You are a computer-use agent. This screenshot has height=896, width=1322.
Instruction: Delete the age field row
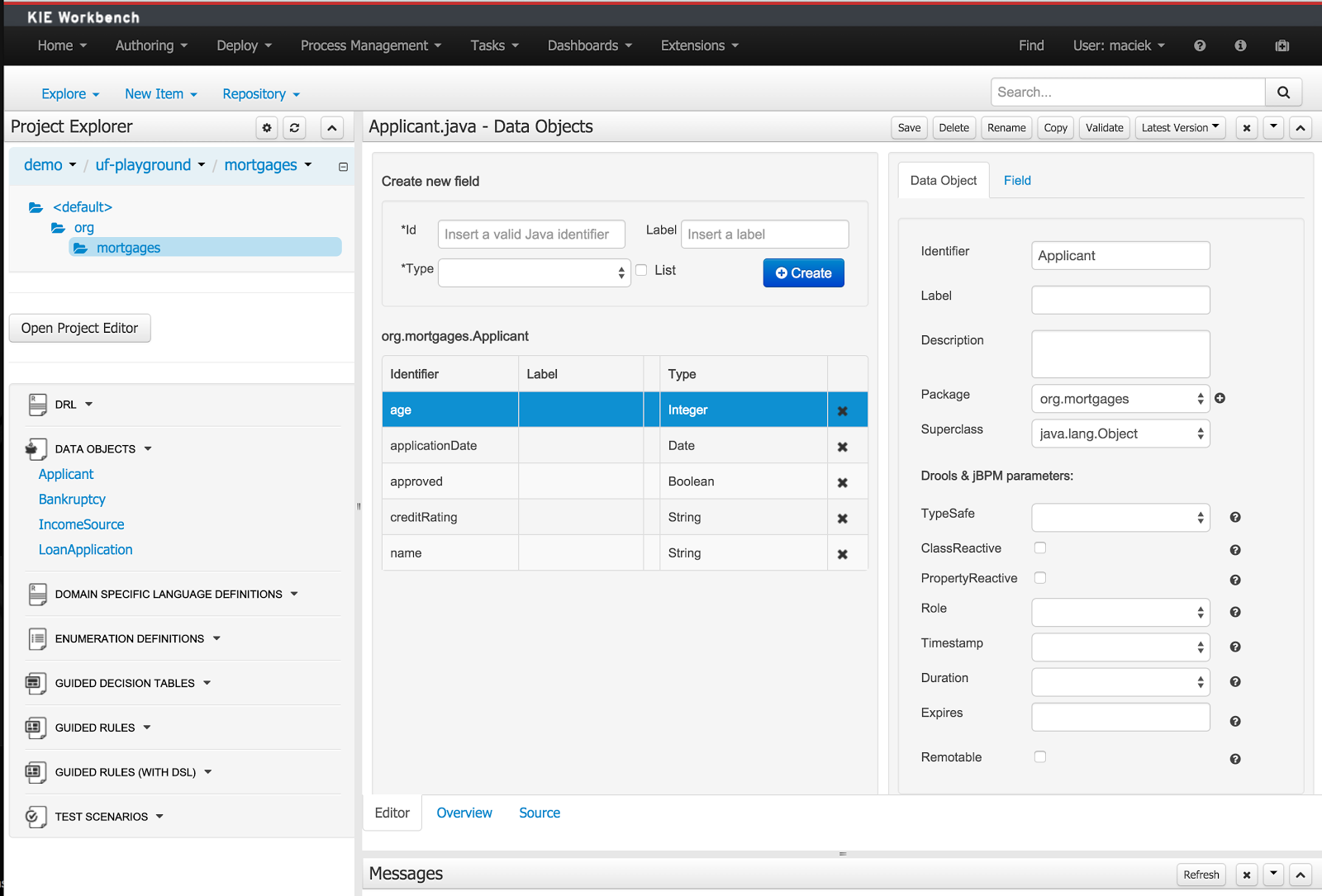[x=843, y=410]
